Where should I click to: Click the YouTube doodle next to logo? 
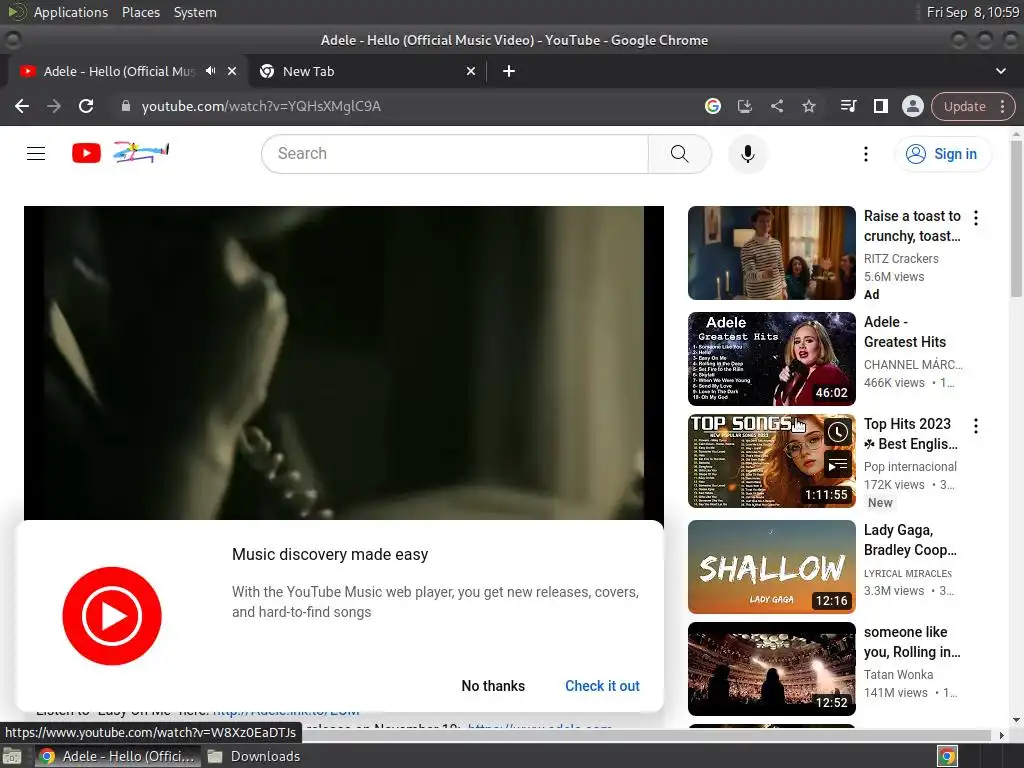point(141,152)
